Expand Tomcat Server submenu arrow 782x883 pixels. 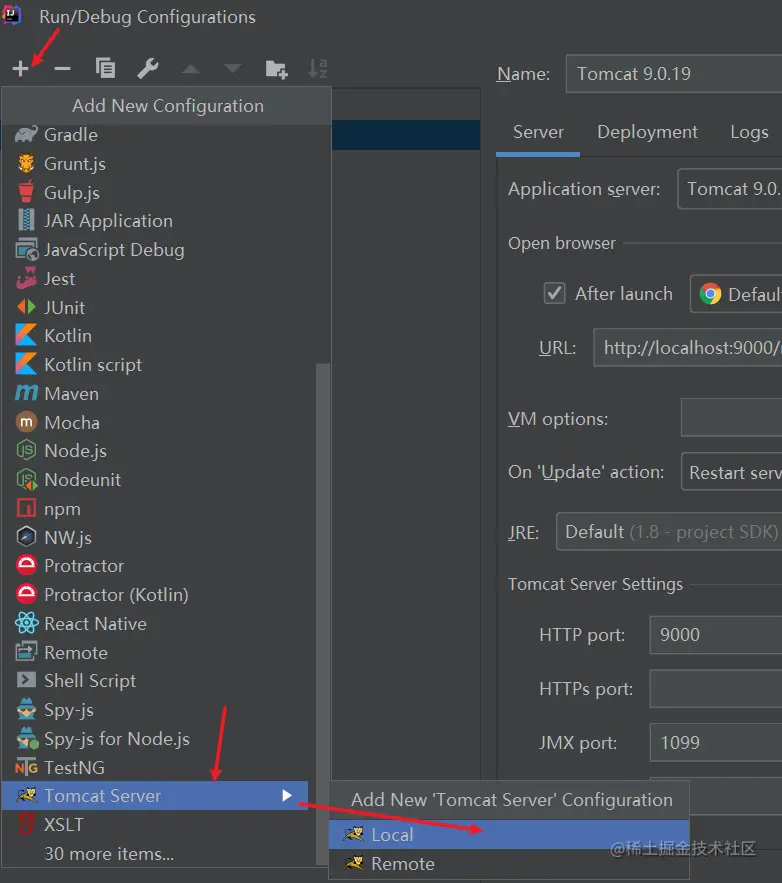point(287,795)
